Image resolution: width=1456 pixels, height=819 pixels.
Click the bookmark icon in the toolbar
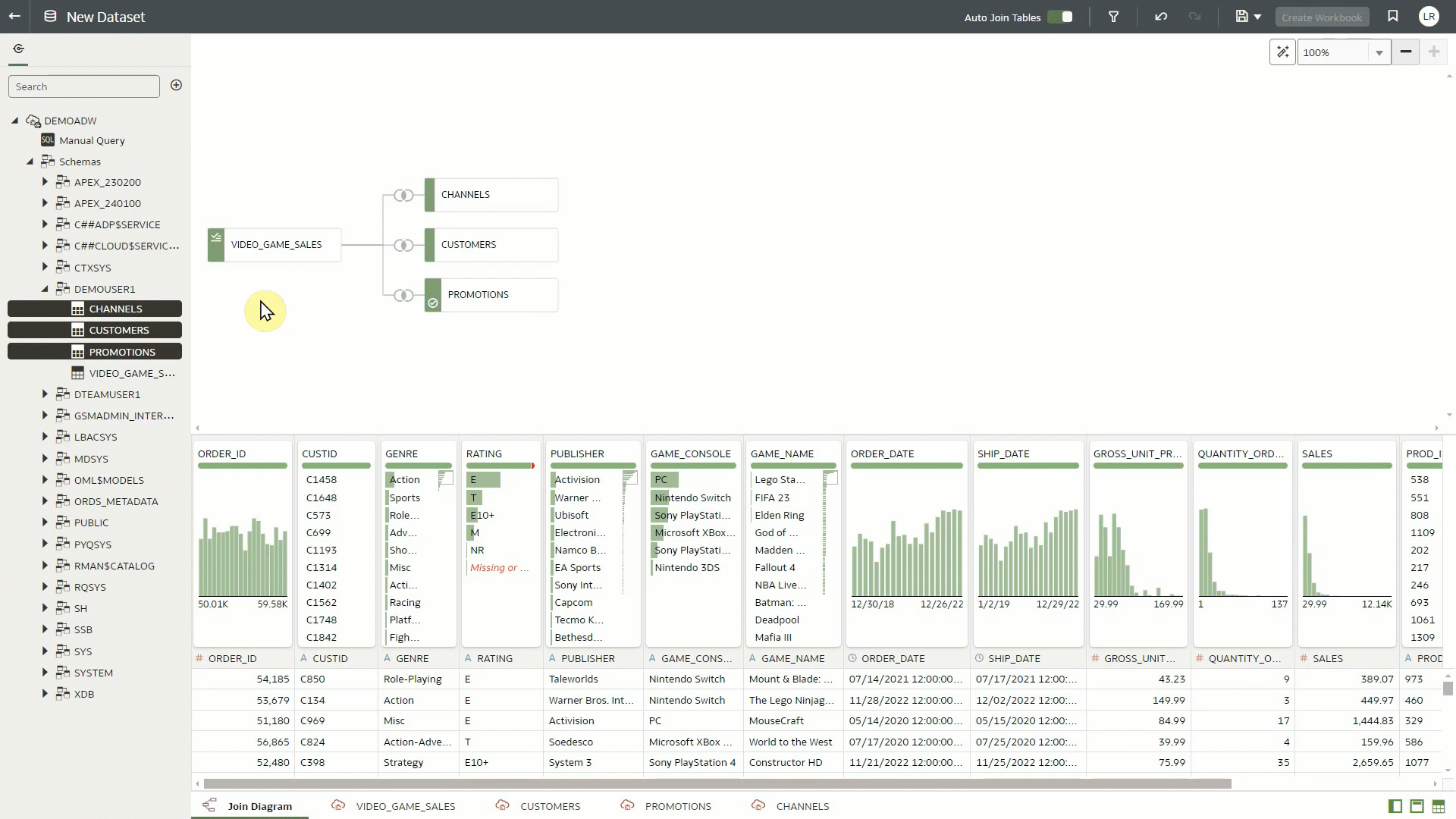(x=1393, y=15)
